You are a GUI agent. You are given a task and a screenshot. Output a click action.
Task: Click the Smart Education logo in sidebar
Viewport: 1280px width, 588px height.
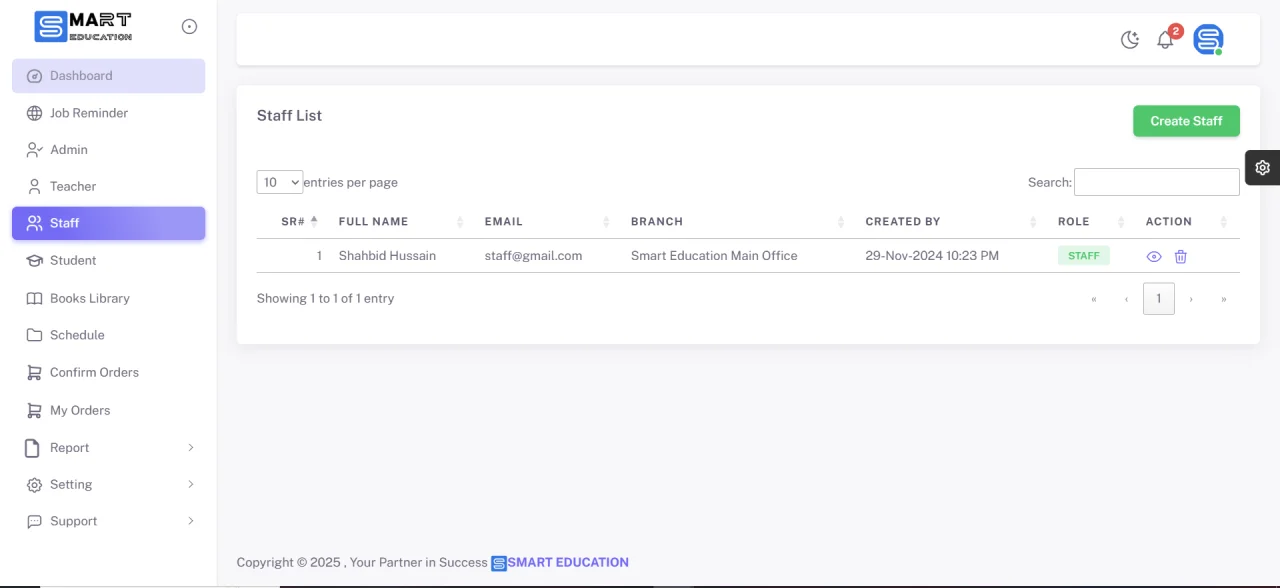83,26
